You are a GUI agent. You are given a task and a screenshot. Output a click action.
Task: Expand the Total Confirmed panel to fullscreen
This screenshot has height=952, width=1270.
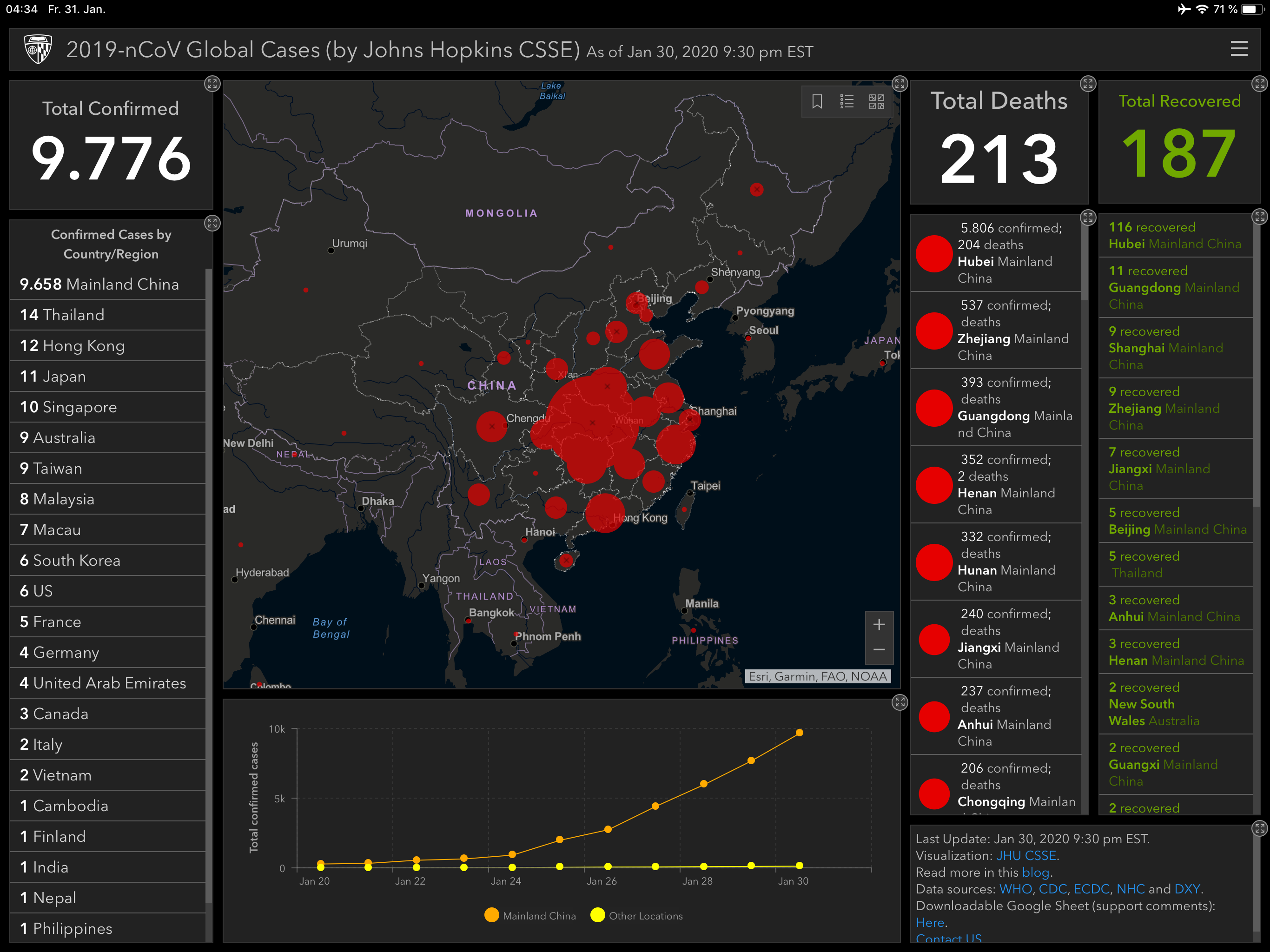pos(212,84)
